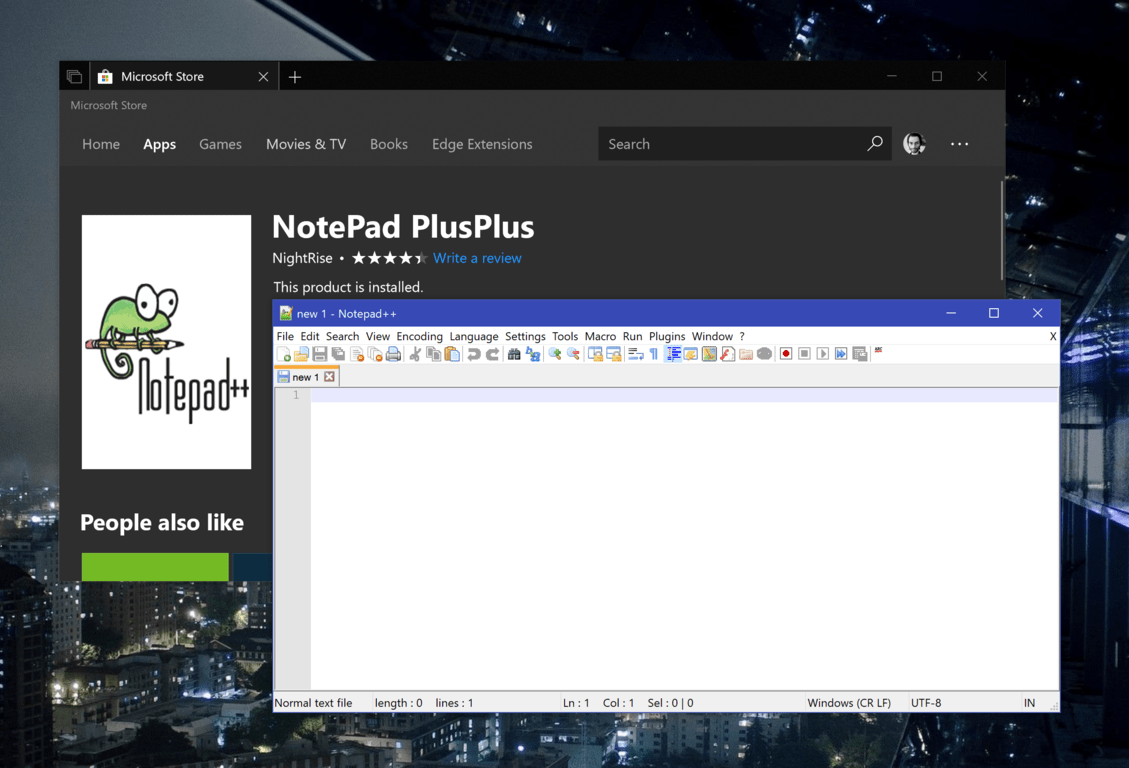Click the spell check ABC icon
This screenshot has width=1129, height=768.
(878, 351)
